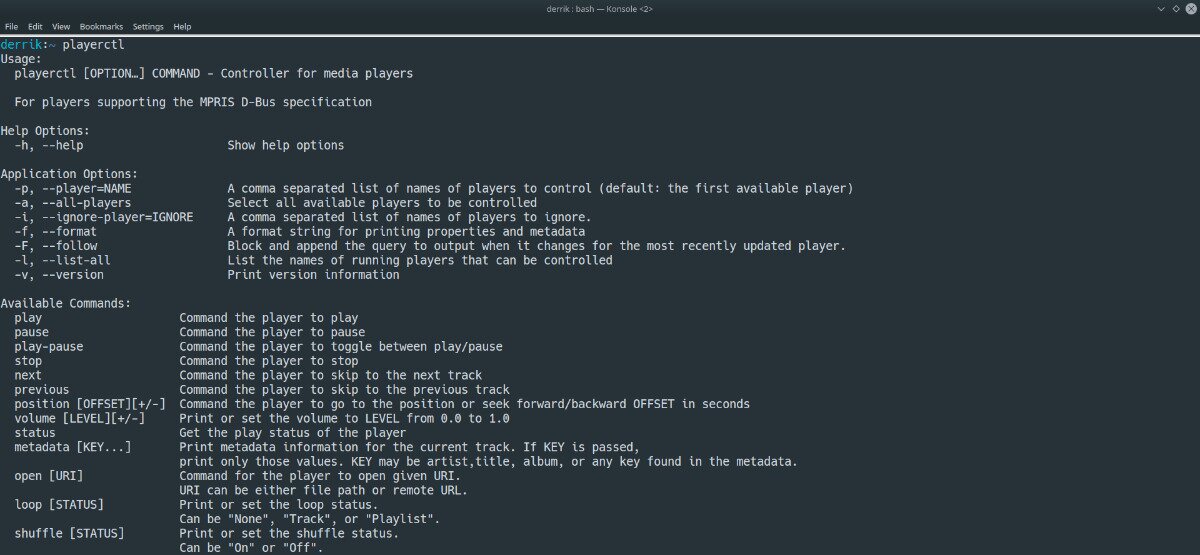Image resolution: width=1200 pixels, height=555 pixels.
Task: Open the Settings menu
Action: [148, 26]
